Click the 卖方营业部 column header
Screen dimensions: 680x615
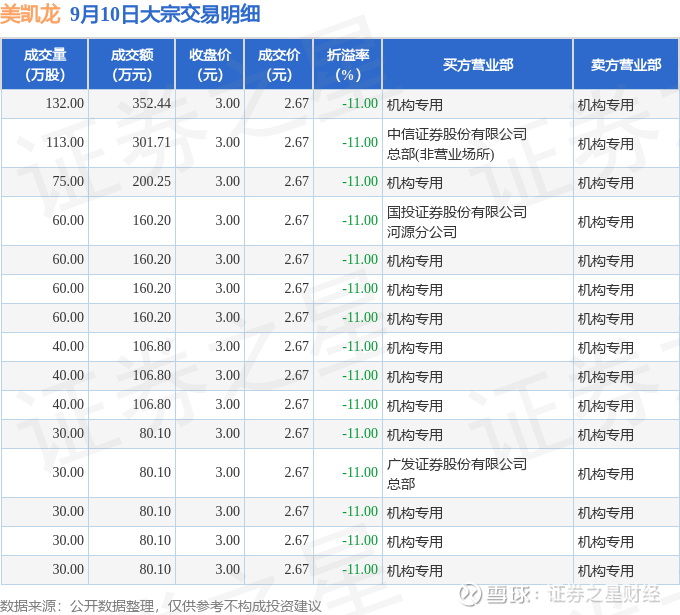pos(626,64)
